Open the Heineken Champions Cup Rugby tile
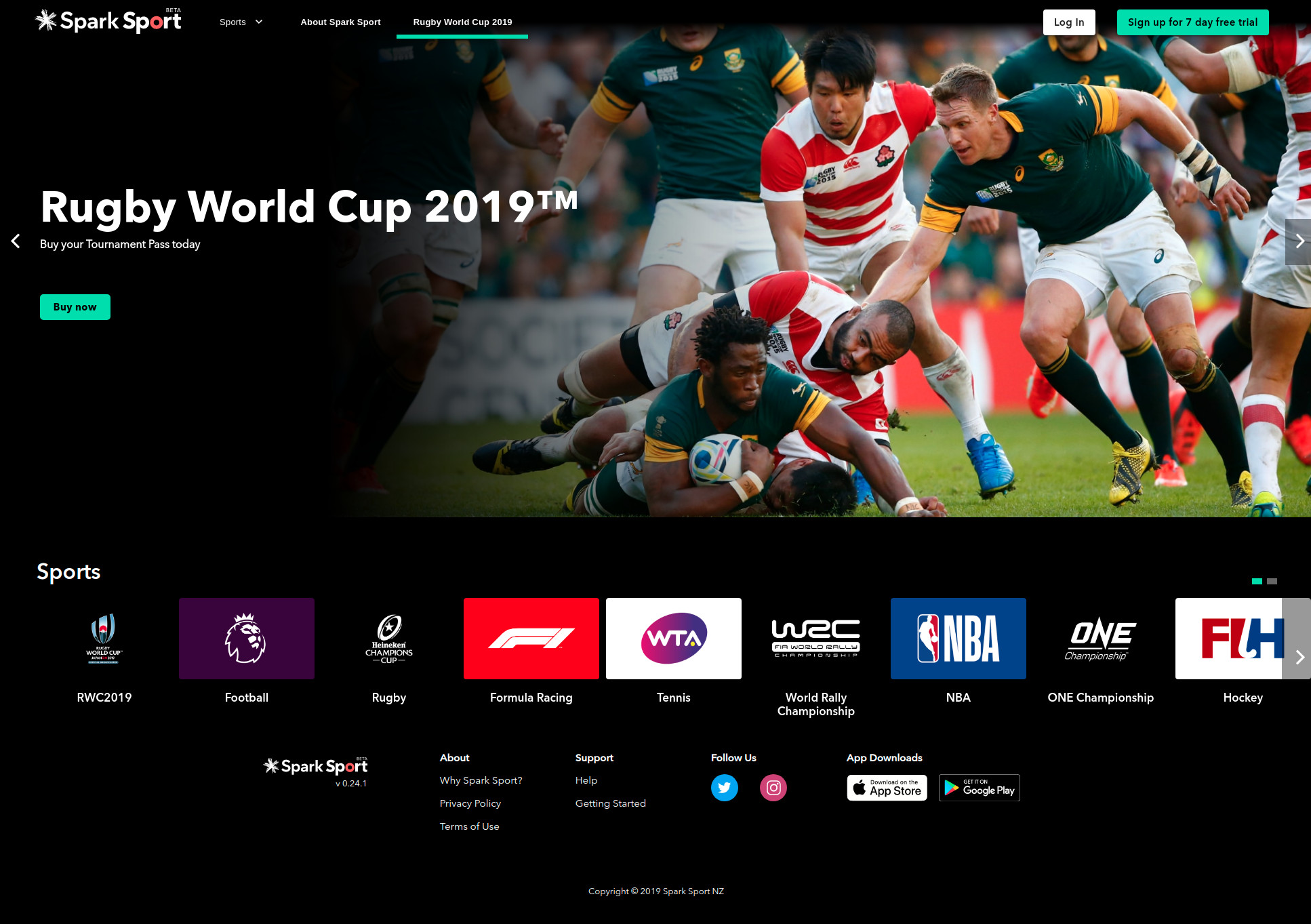 [389, 639]
